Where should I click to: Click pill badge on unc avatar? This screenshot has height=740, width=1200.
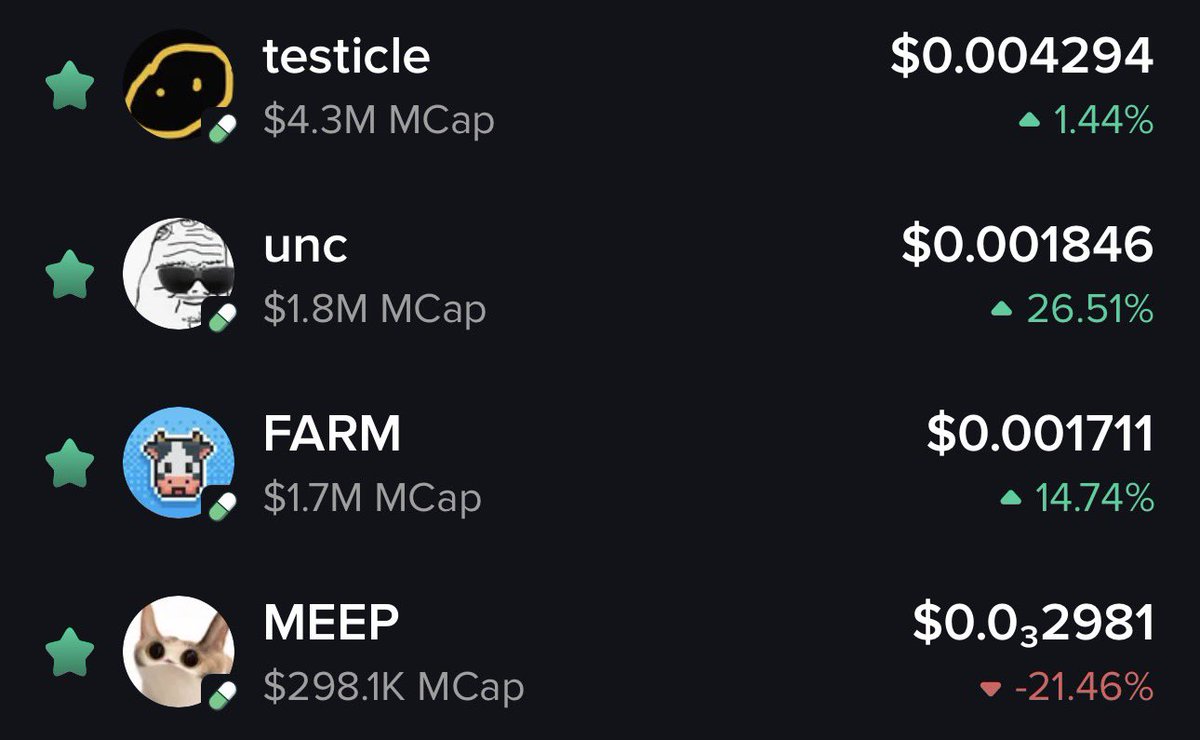pos(222,316)
